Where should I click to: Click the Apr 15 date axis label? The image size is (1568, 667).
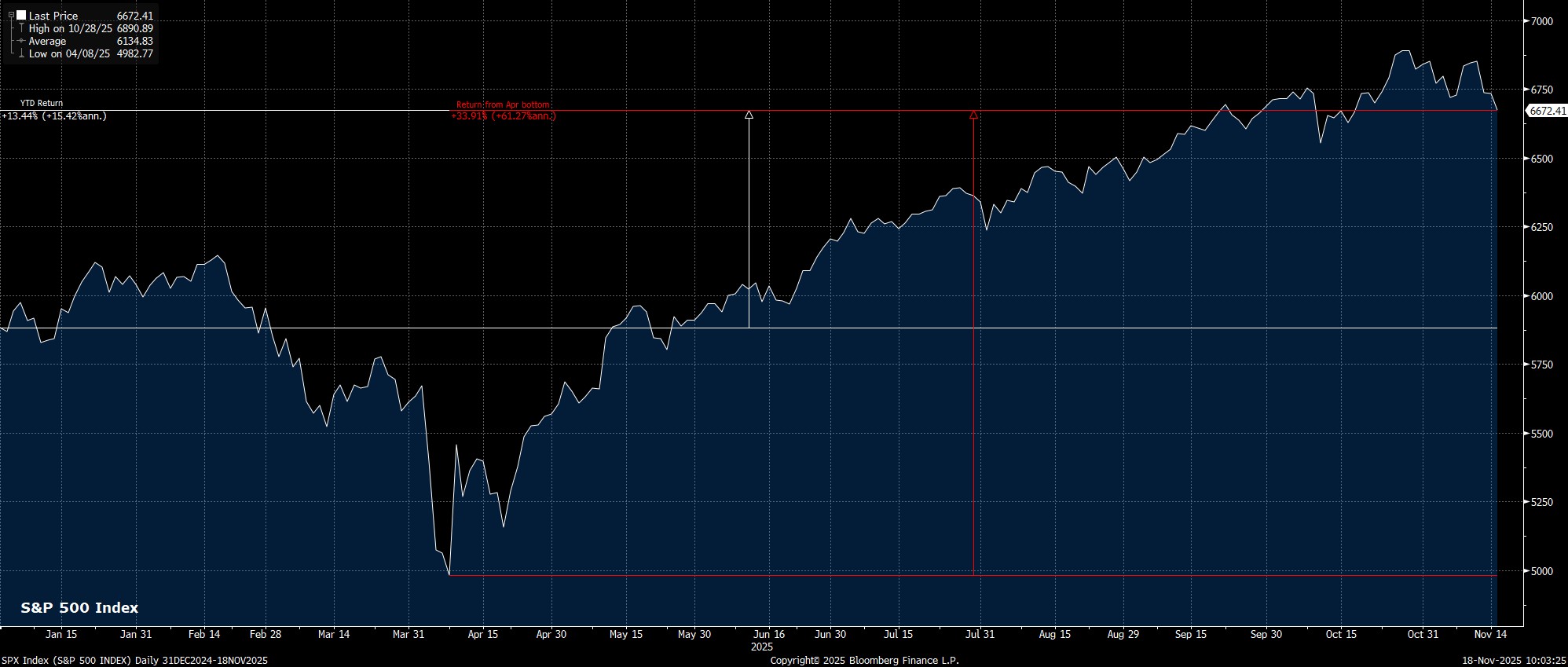[482, 634]
